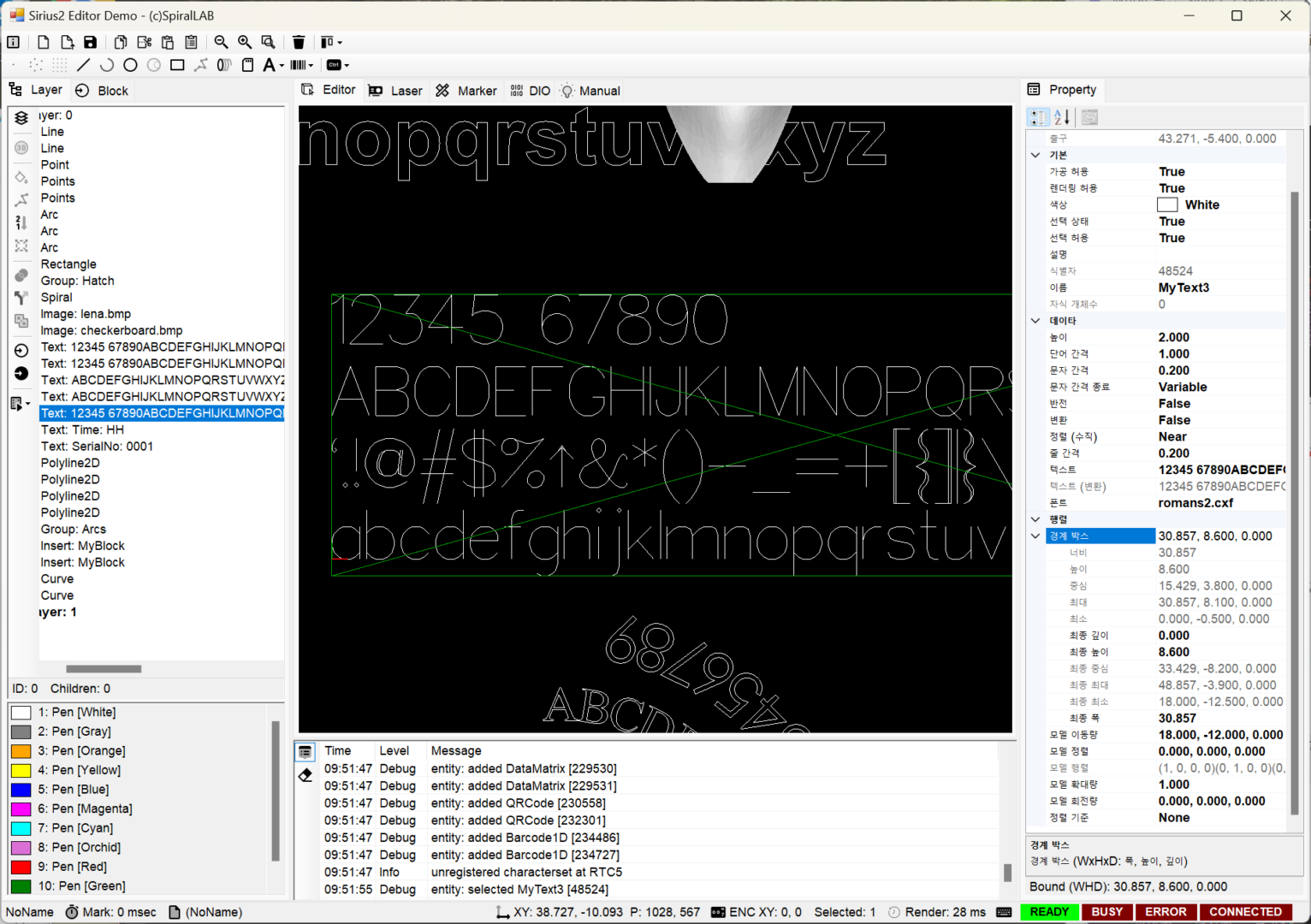Select the Line drawing tool
Screen dimensions: 1311x924
pos(83,65)
